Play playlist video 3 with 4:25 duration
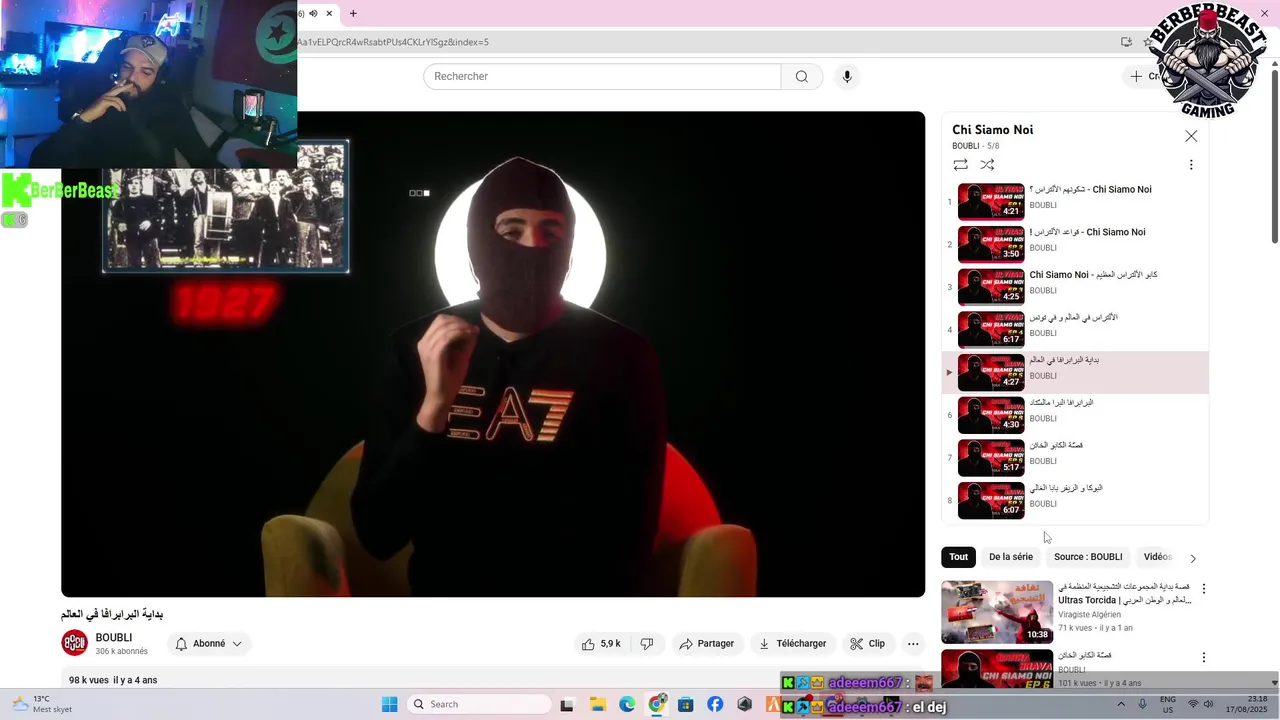 (x=991, y=287)
